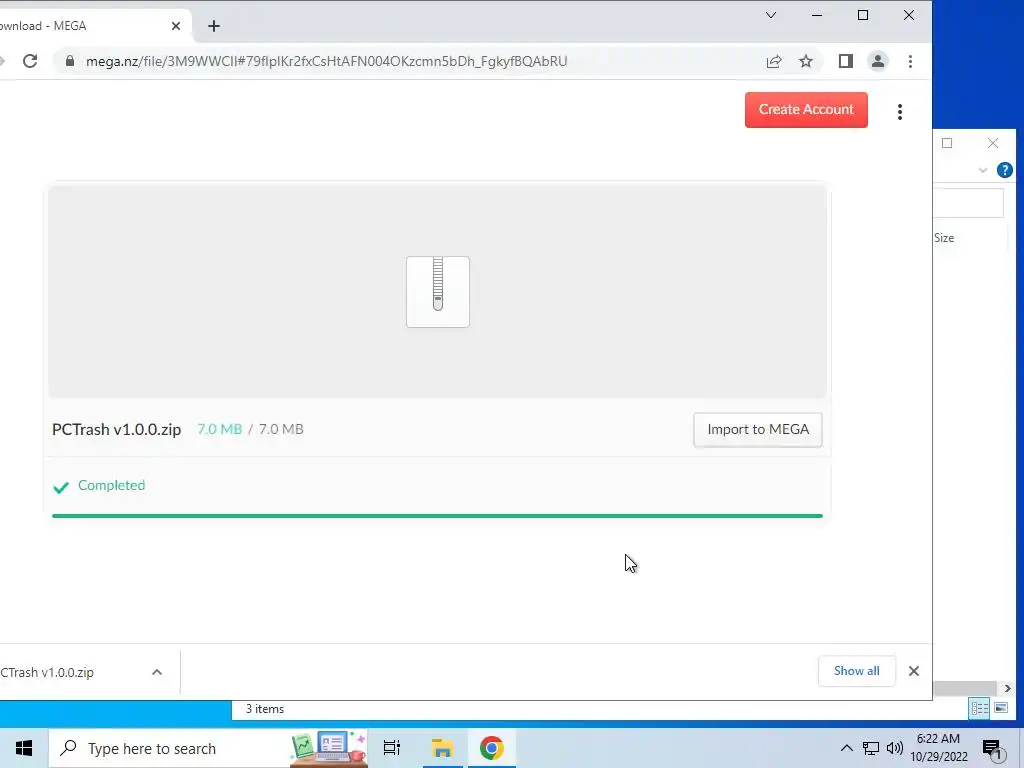
Task: Click the 7.0 MB downloaded size text
Action: (219, 429)
